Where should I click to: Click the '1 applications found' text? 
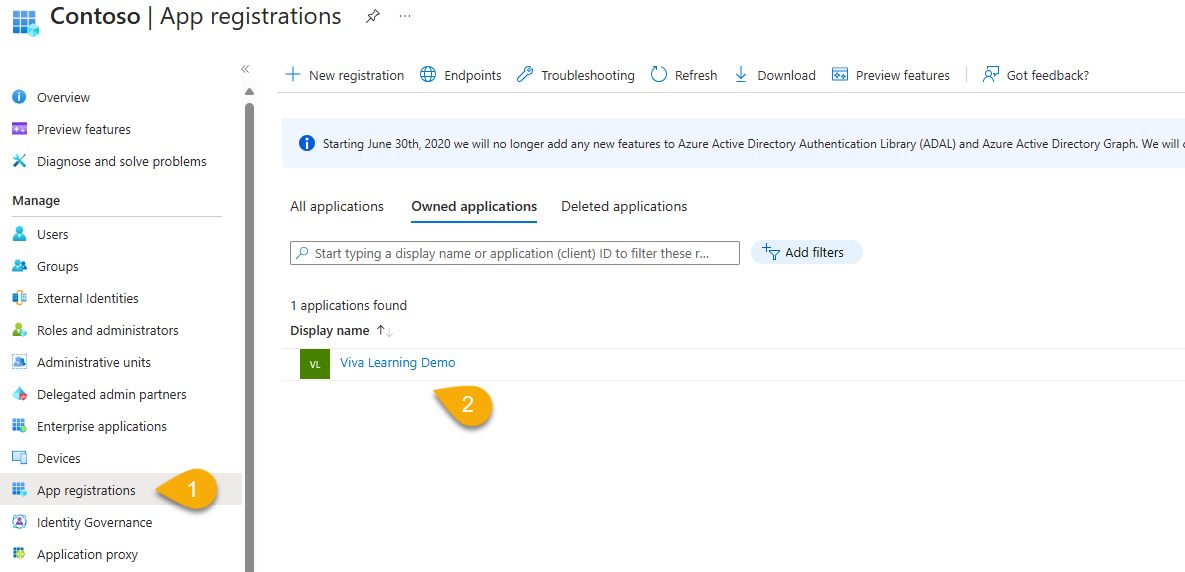pyautogui.click(x=348, y=305)
